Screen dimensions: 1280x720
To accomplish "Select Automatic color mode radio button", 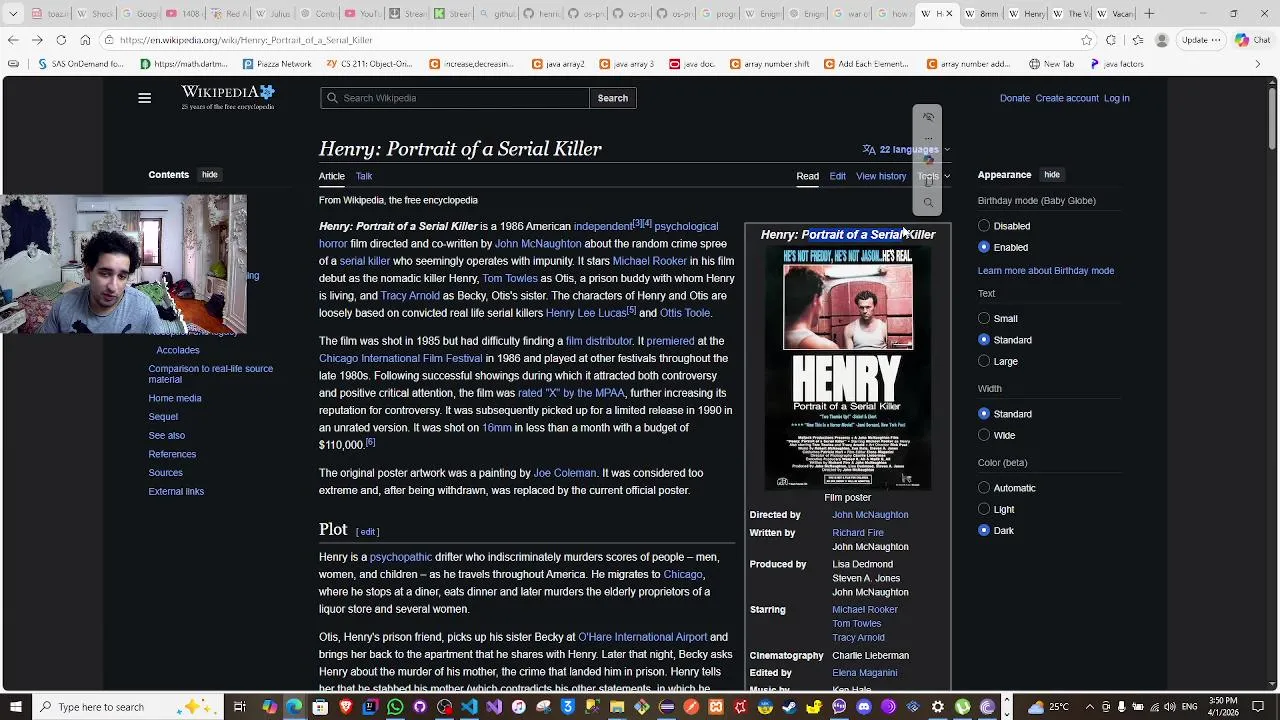I will click(x=984, y=488).
